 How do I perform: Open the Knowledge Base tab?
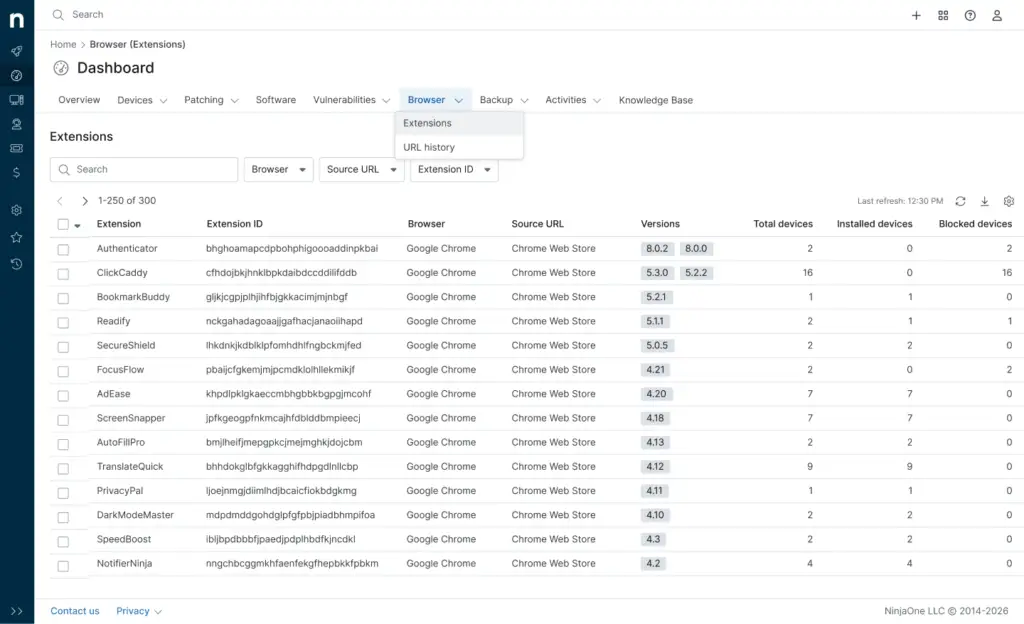pyautogui.click(x=656, y=100)
